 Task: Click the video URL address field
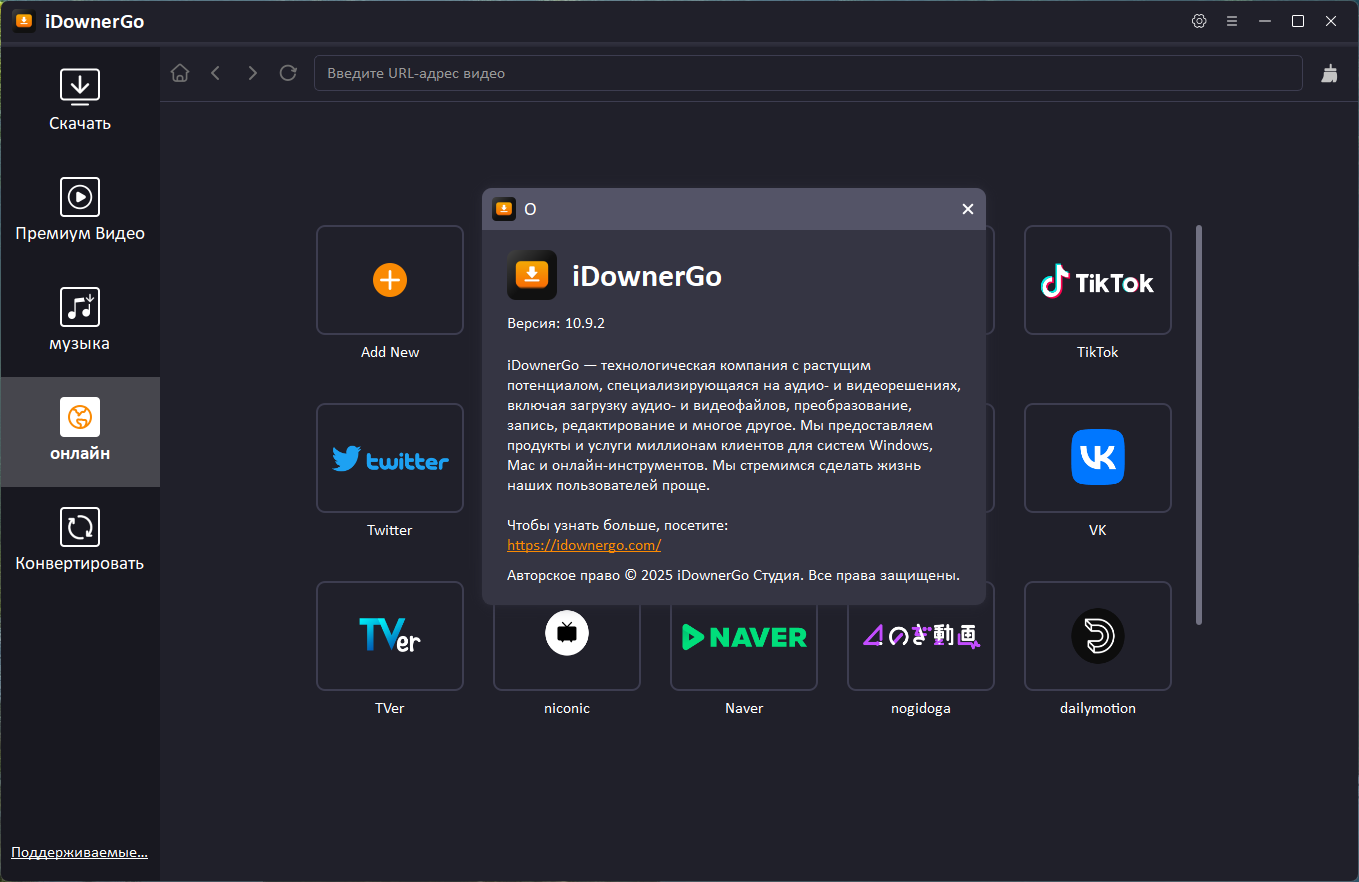tap(808, 73)
